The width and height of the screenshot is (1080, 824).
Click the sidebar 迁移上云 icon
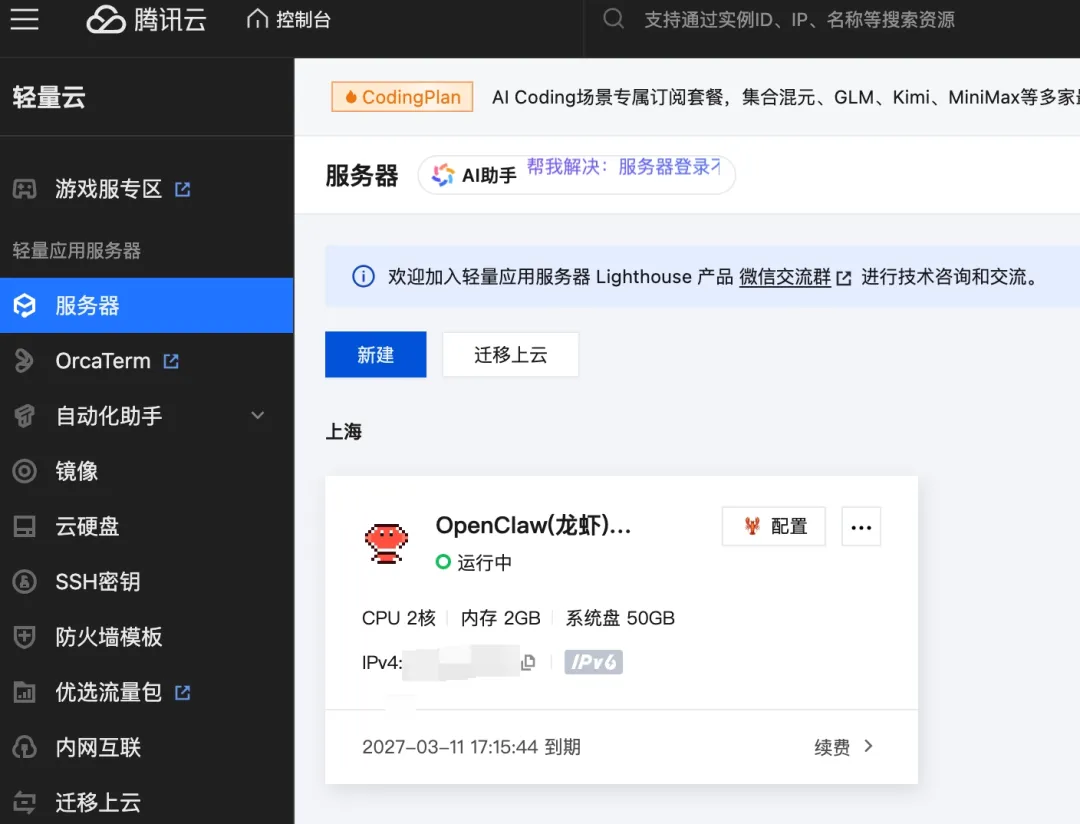pyautogui.click(x=24, y=802)
